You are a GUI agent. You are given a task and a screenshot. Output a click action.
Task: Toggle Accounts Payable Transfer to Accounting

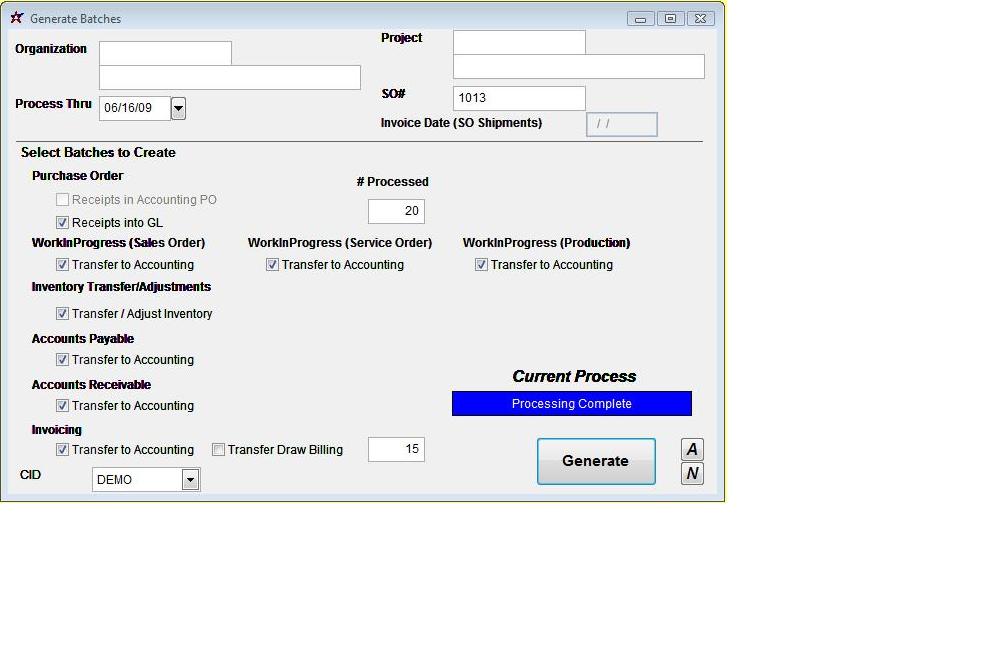tap(62, 360)
